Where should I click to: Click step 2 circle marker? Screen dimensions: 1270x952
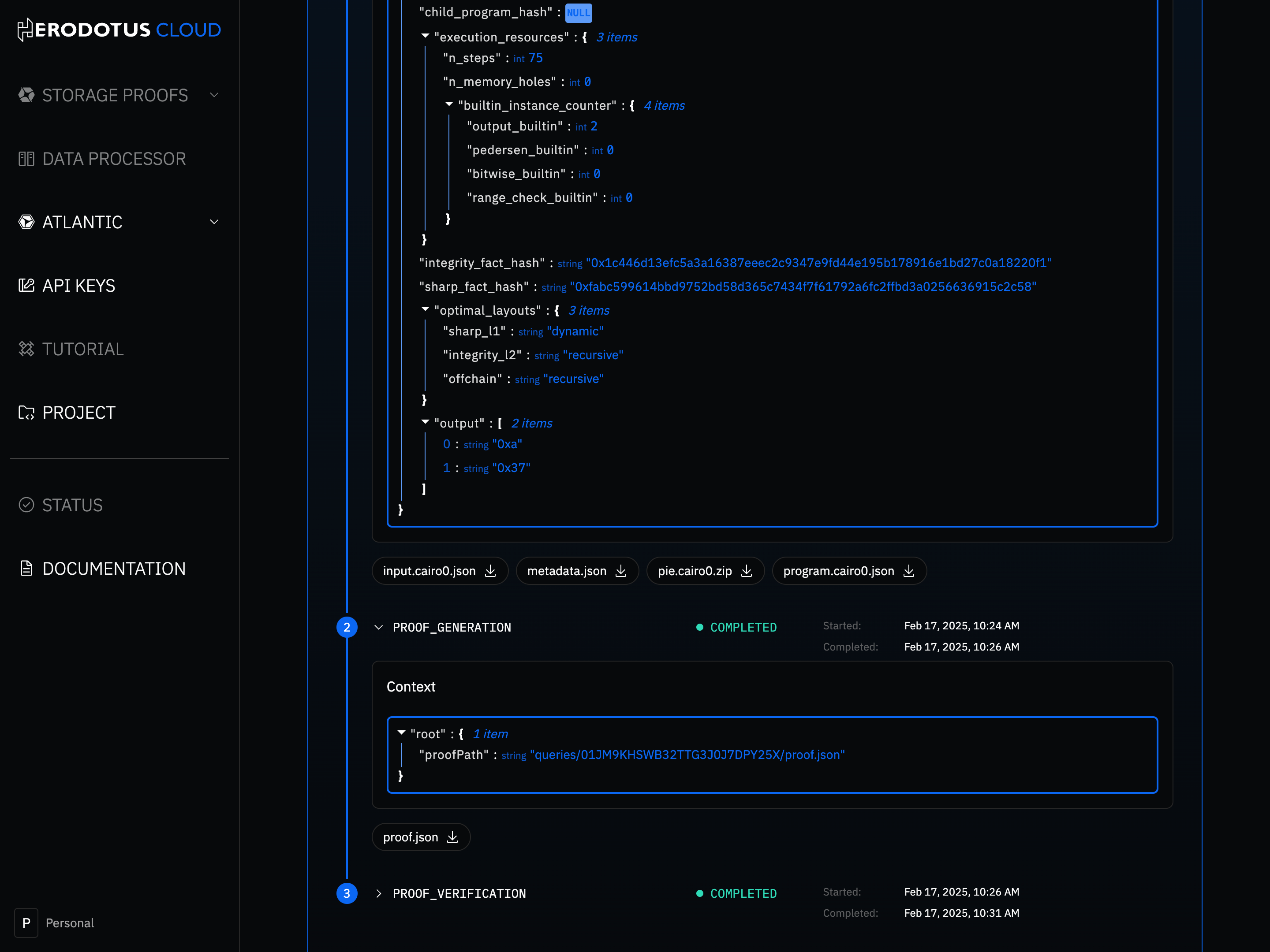(x=347, y=627)
